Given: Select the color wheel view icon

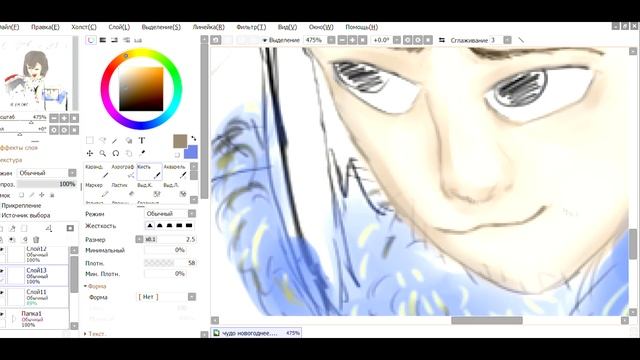Looking at the screenshot, I should [x=91, y=40].
